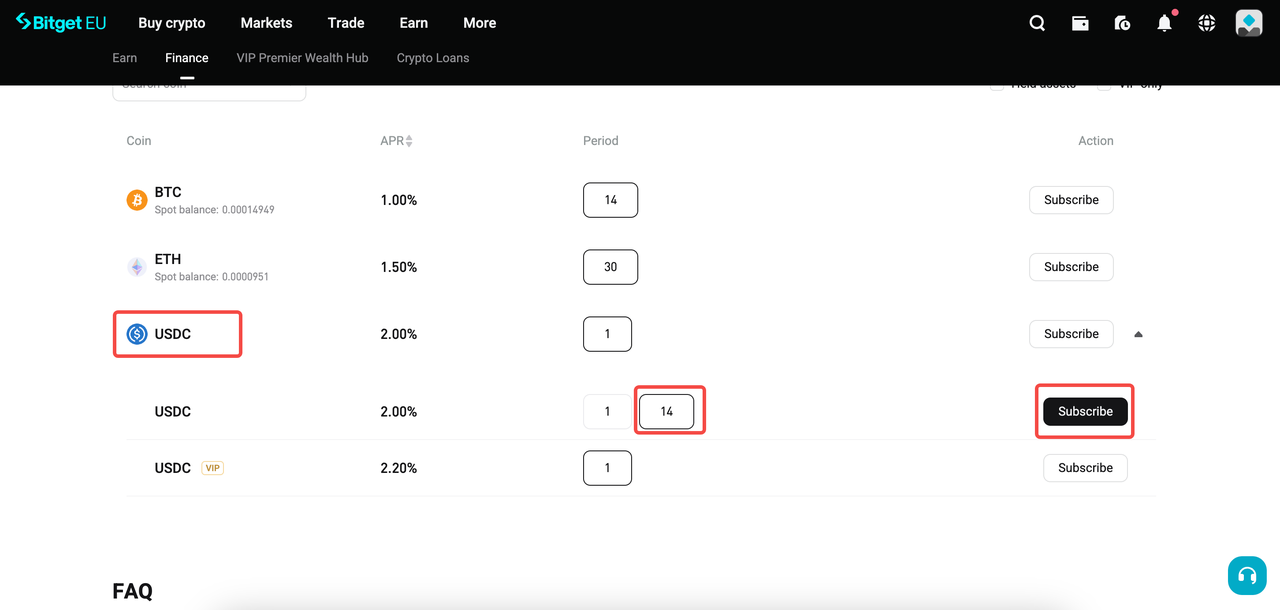Open the user profile avatar
This screenshot has width=1280, height=610.
[x=1249, y=23]
